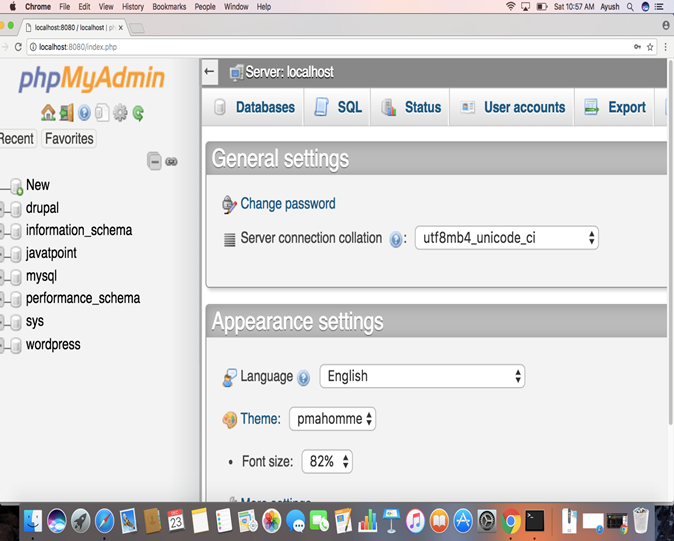The width and height of the screenshot is (674, 541).
Task: Open the Language dropdown showing English
Action: pyautogui.click(x=422, y=376)
